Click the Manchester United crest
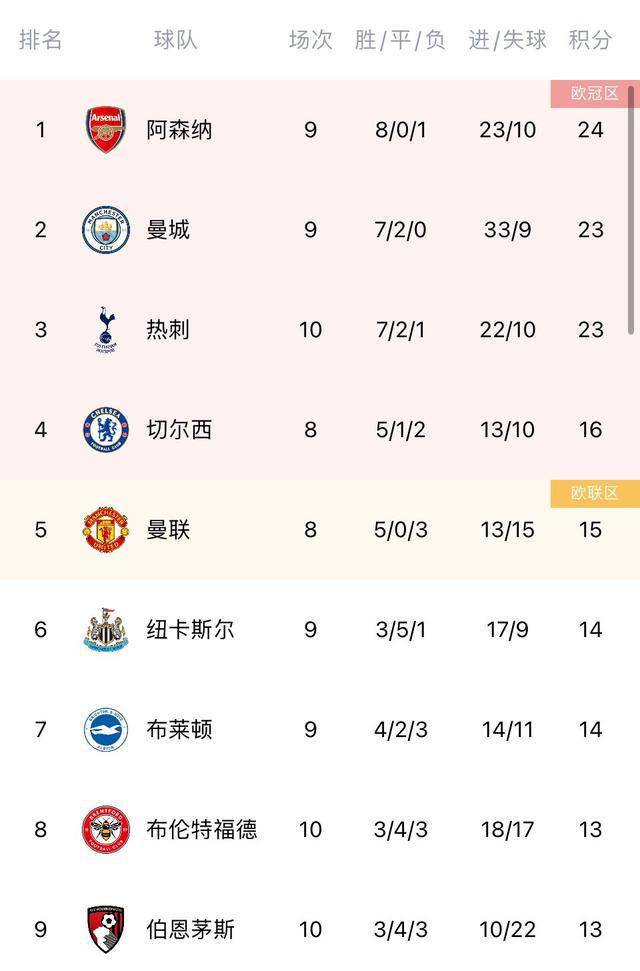Viewport: 640px width, 971px height. pyautogui.click(x=106, y=530)
